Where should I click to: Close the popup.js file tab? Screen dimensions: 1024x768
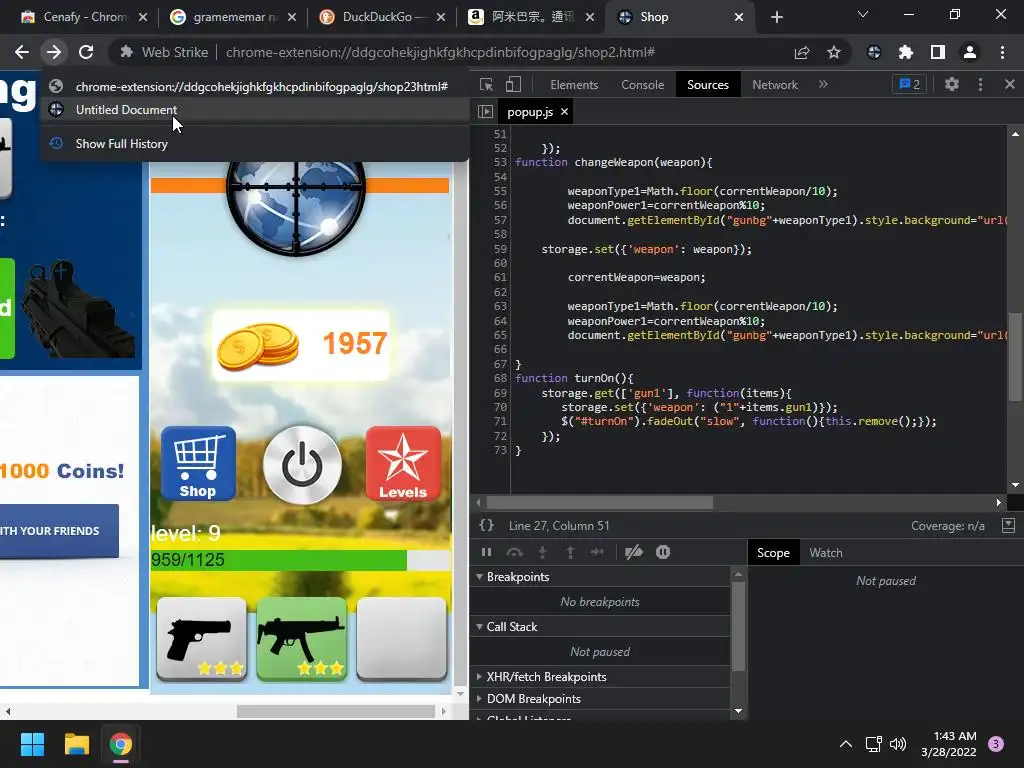[564, 112]
